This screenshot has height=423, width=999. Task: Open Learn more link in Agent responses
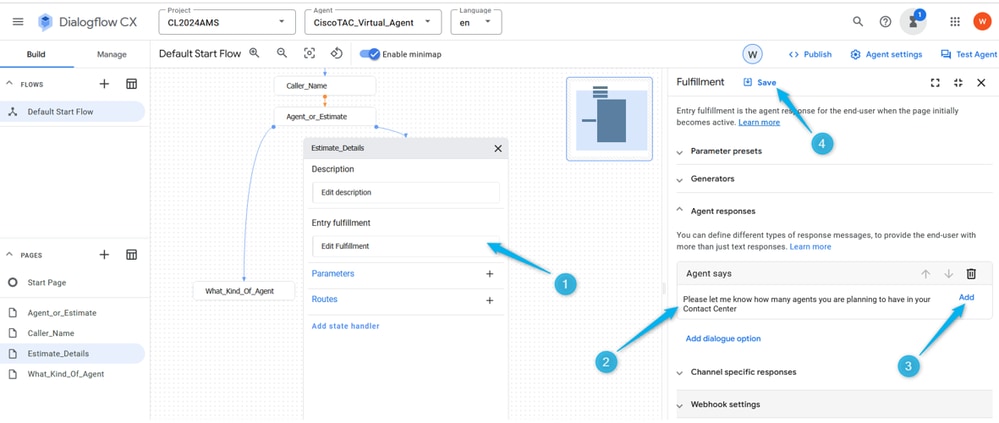click(810, 246)
